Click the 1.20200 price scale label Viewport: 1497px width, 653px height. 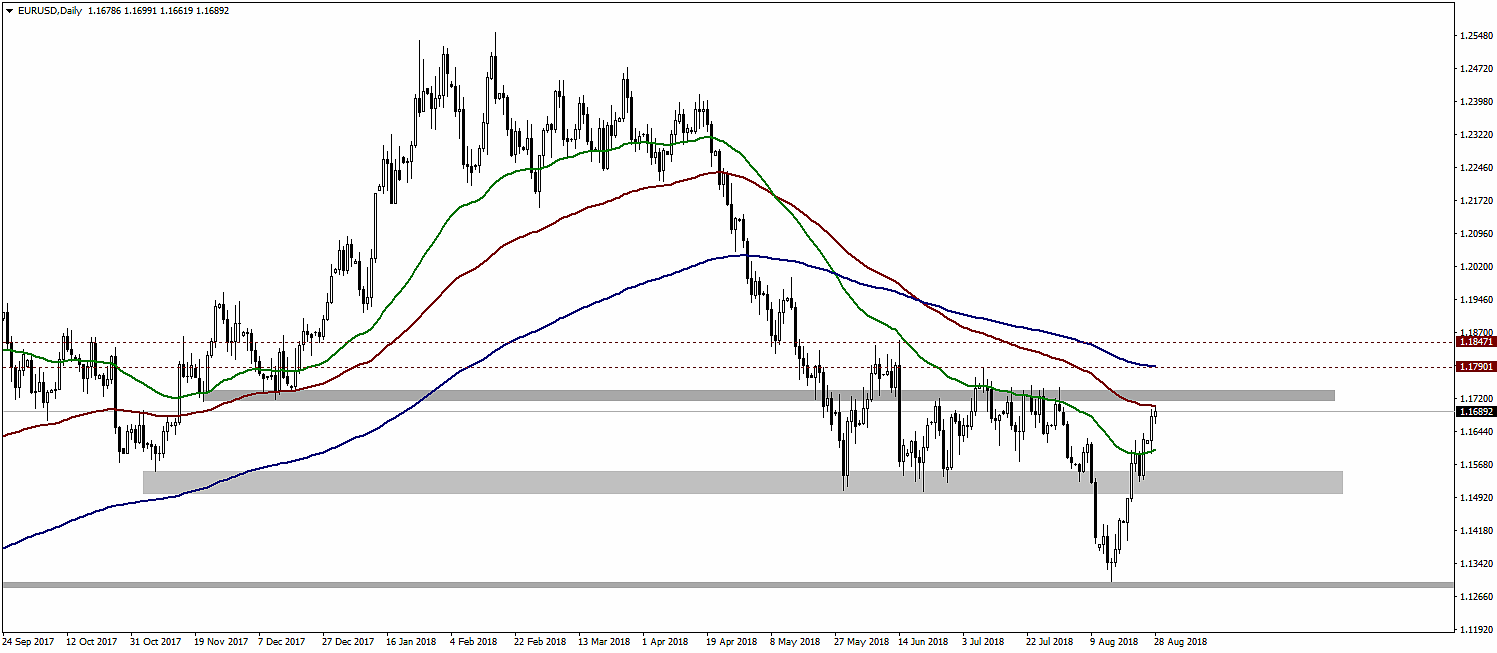point(1477,267)
